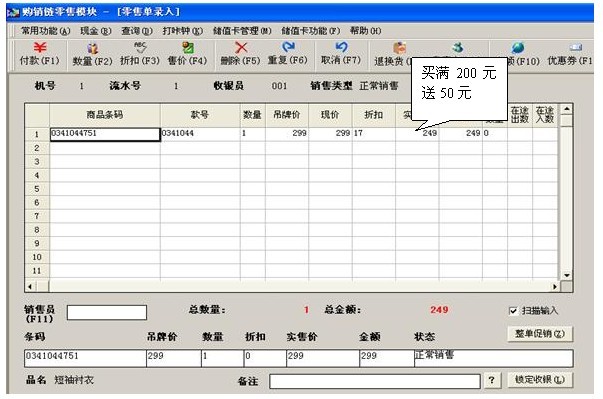Select the 数量 (F2) quantity tool
This screenshot has height=399, width=603.
[92, 54]
